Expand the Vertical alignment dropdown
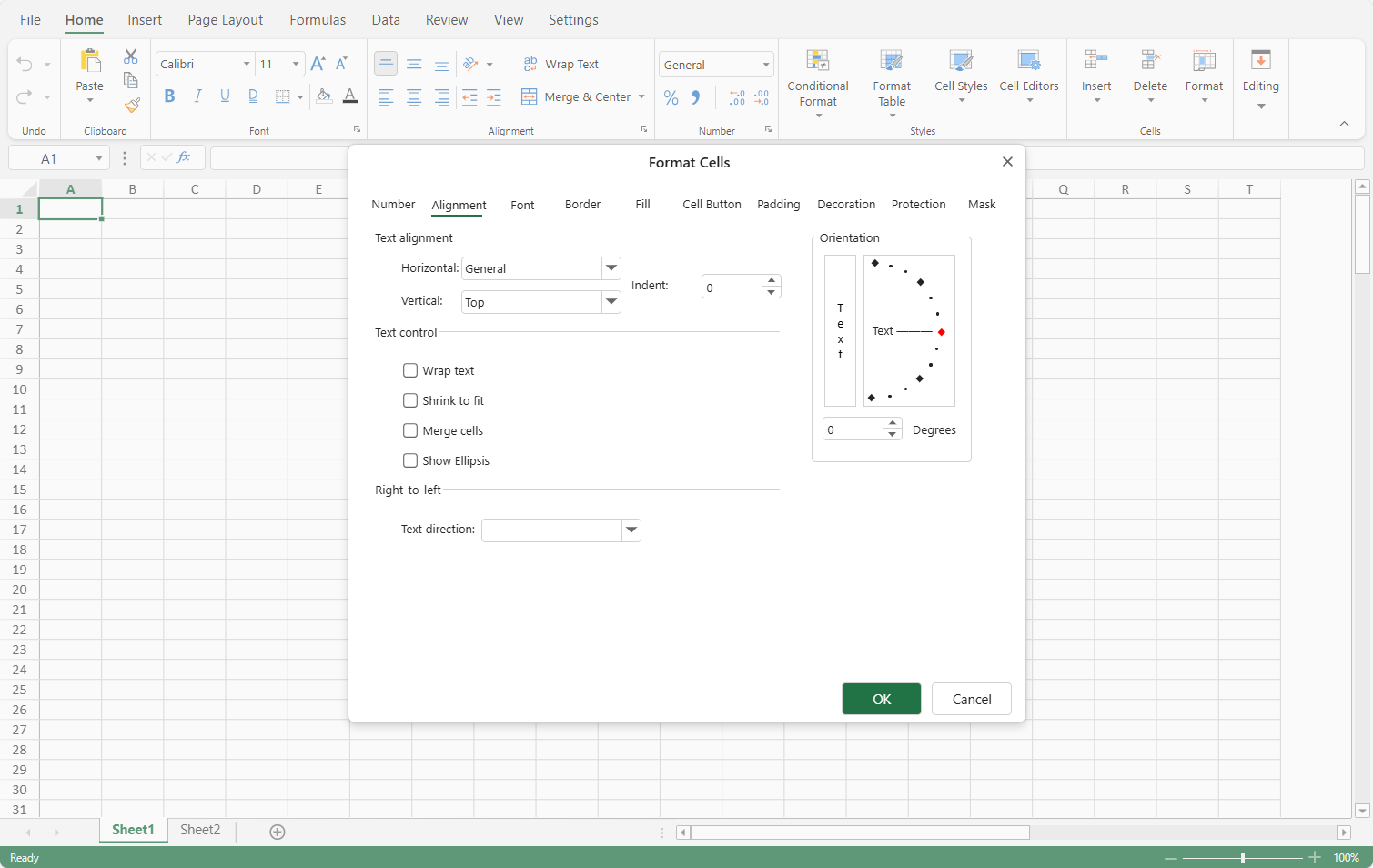 click(x=611, y=302)
